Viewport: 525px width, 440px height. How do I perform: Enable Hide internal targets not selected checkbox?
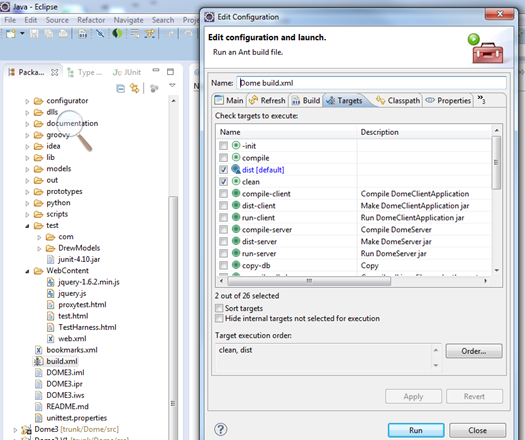click(219, 318)
